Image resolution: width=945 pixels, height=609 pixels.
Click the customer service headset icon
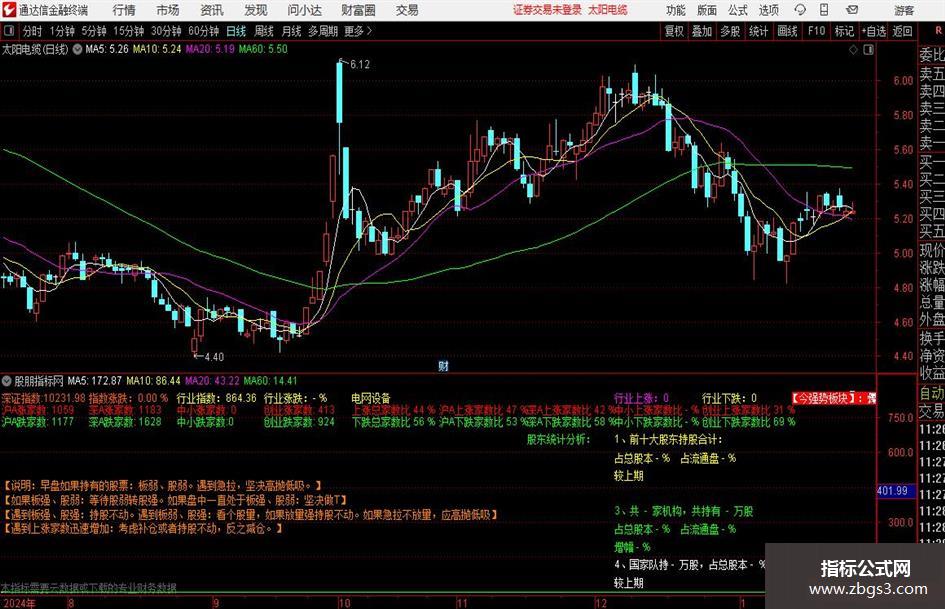800,10
